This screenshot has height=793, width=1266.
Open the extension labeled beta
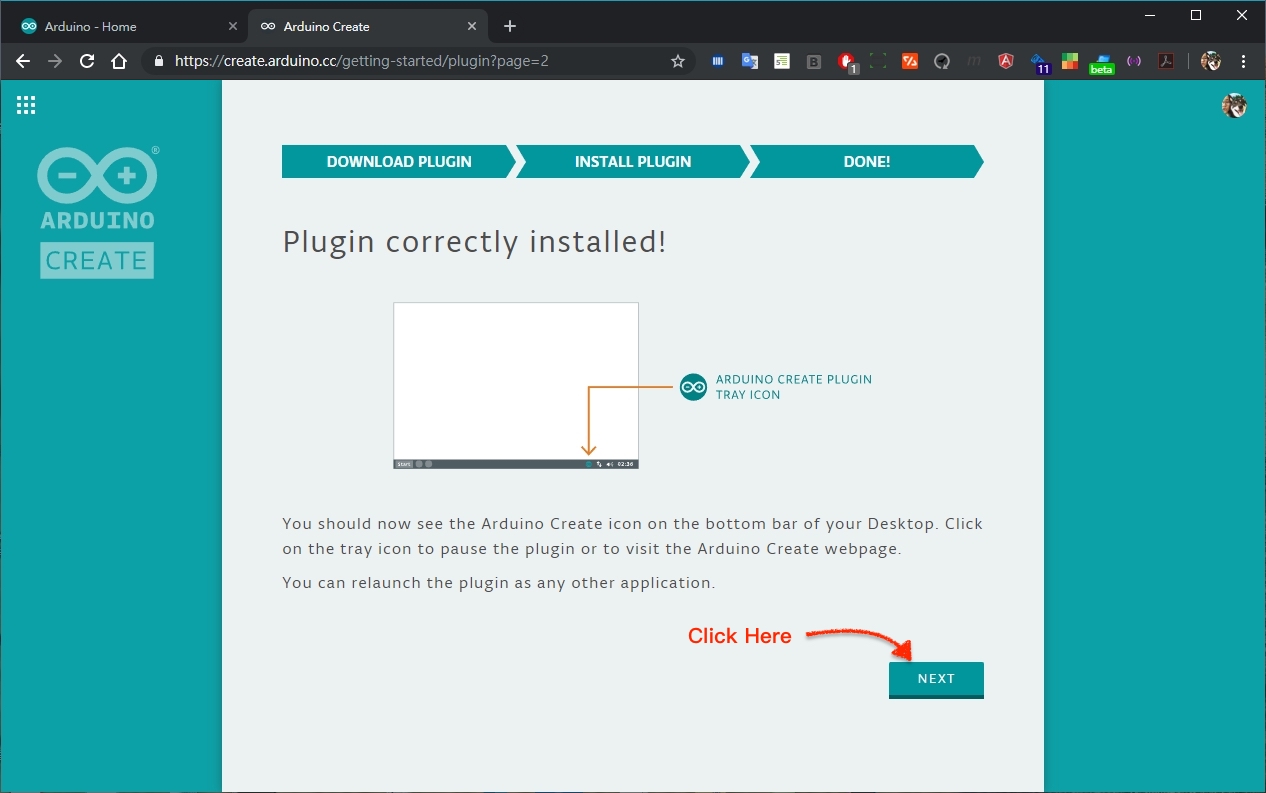[1102, 63]
